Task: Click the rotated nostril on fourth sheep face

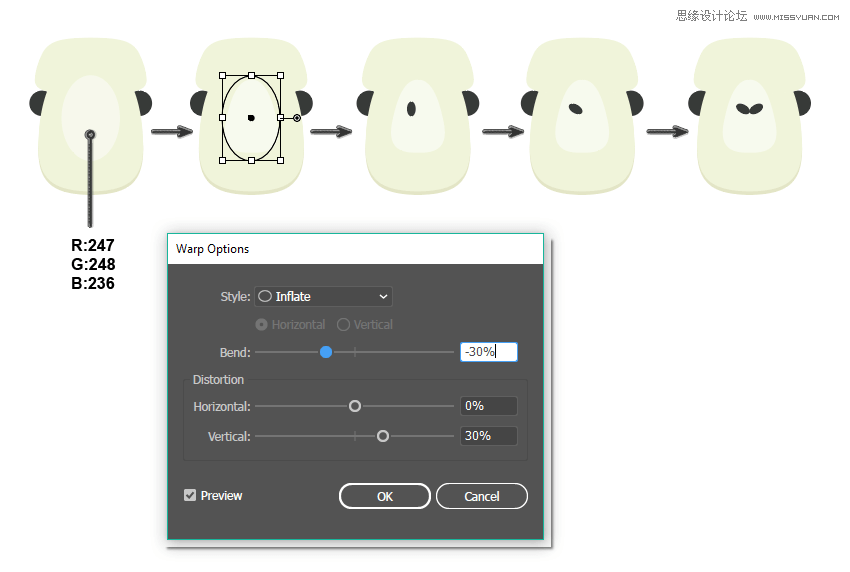Action: [576, 109]
